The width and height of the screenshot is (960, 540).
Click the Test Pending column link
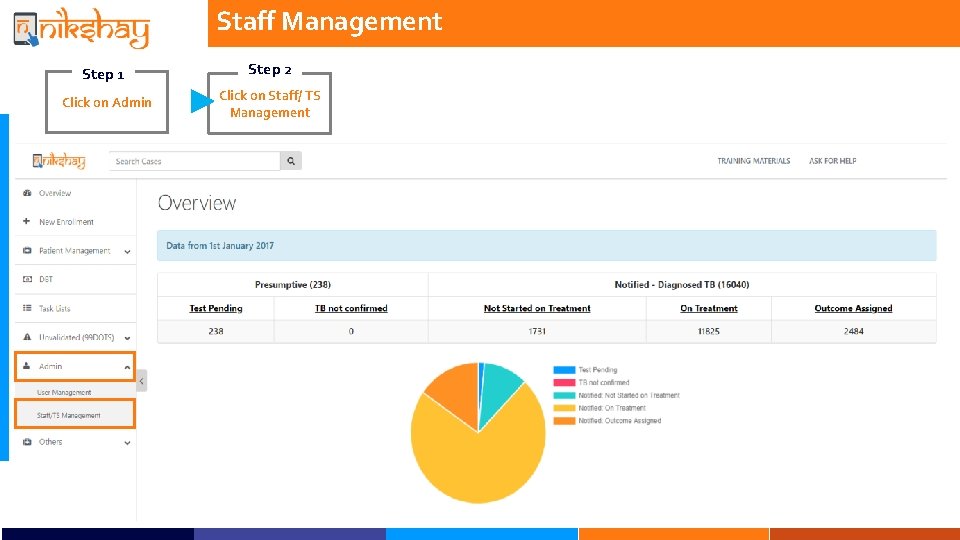click(x=216, y=308)
